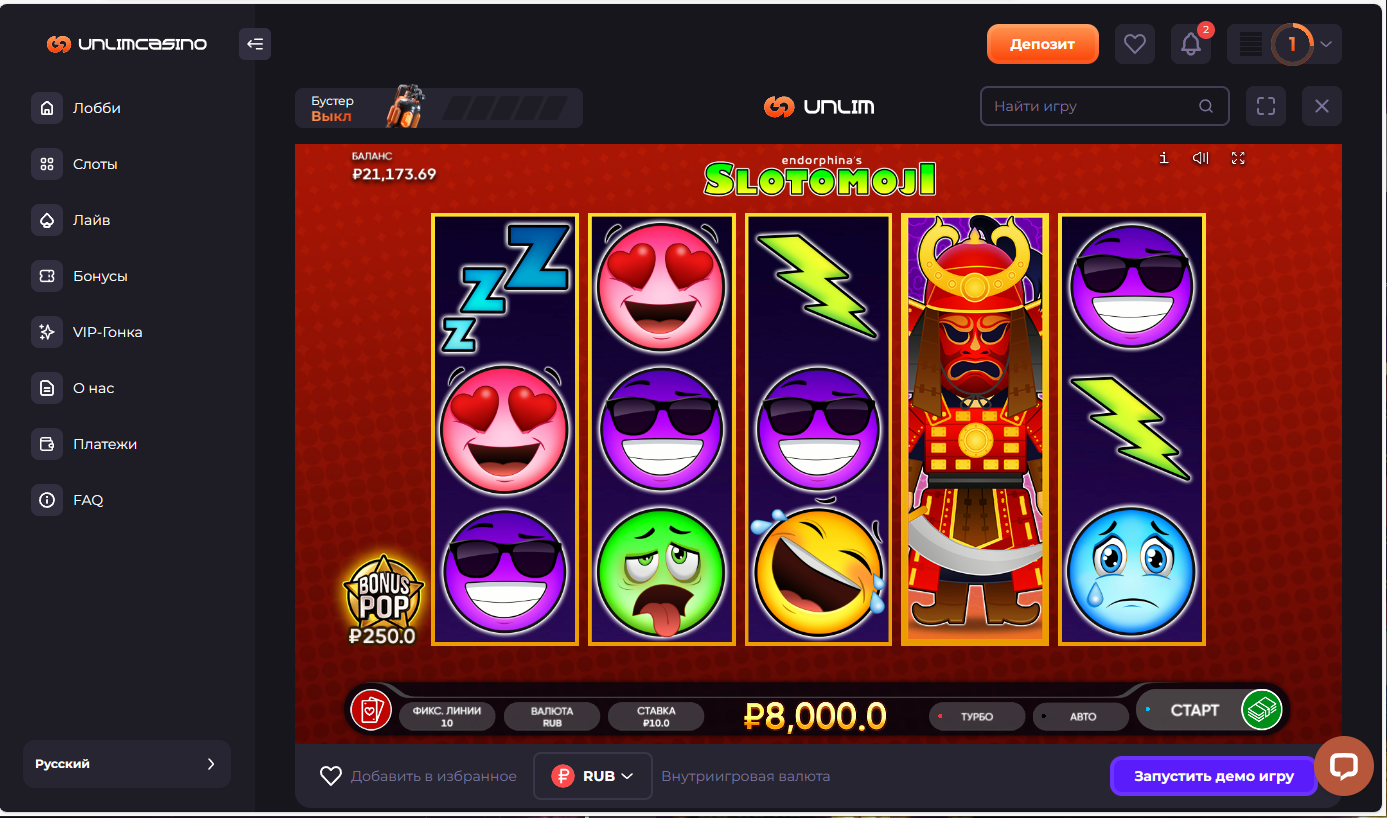This screenshot has width=1387, height=818.
Task: Open the red card gamble icon
Action: click(x=371, y=710)
